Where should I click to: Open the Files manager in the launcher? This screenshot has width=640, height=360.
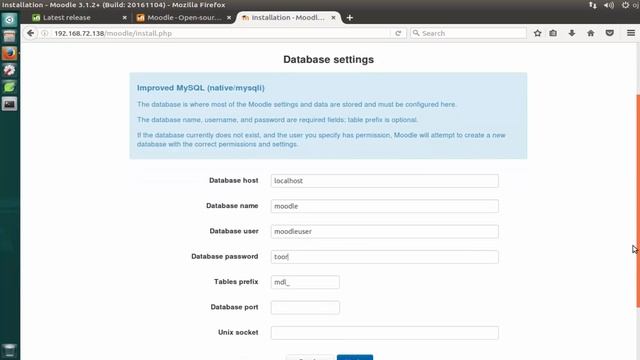(x=9, y=36)
